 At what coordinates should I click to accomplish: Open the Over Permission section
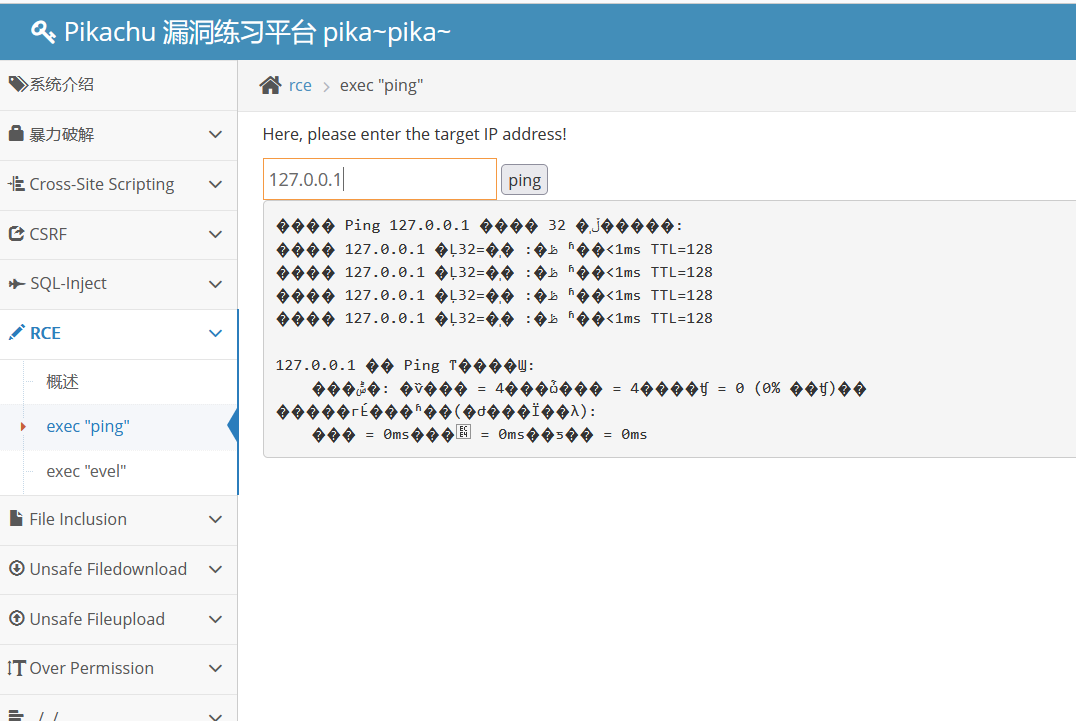pos(119,669)
